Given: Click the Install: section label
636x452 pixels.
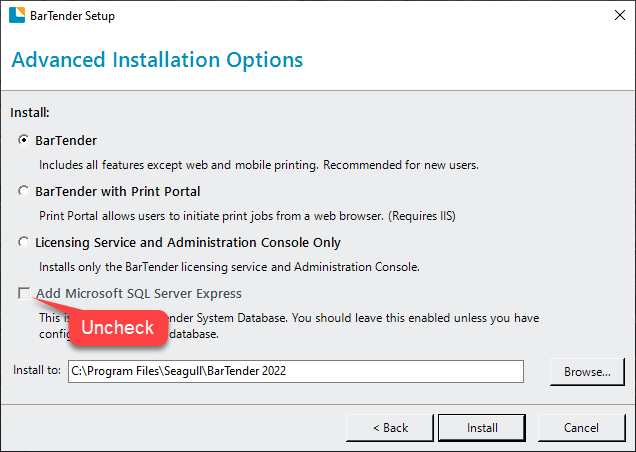Looking at the screenshot, I should point(30,112).
